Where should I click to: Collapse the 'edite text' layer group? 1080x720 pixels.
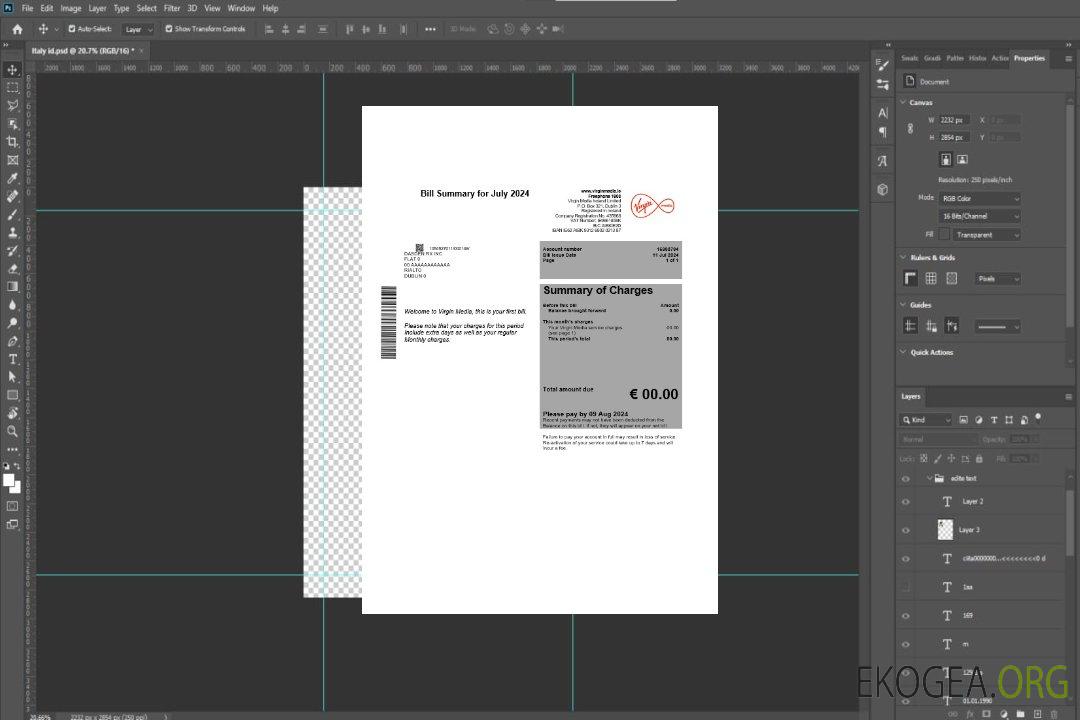(x=929, y=478)
